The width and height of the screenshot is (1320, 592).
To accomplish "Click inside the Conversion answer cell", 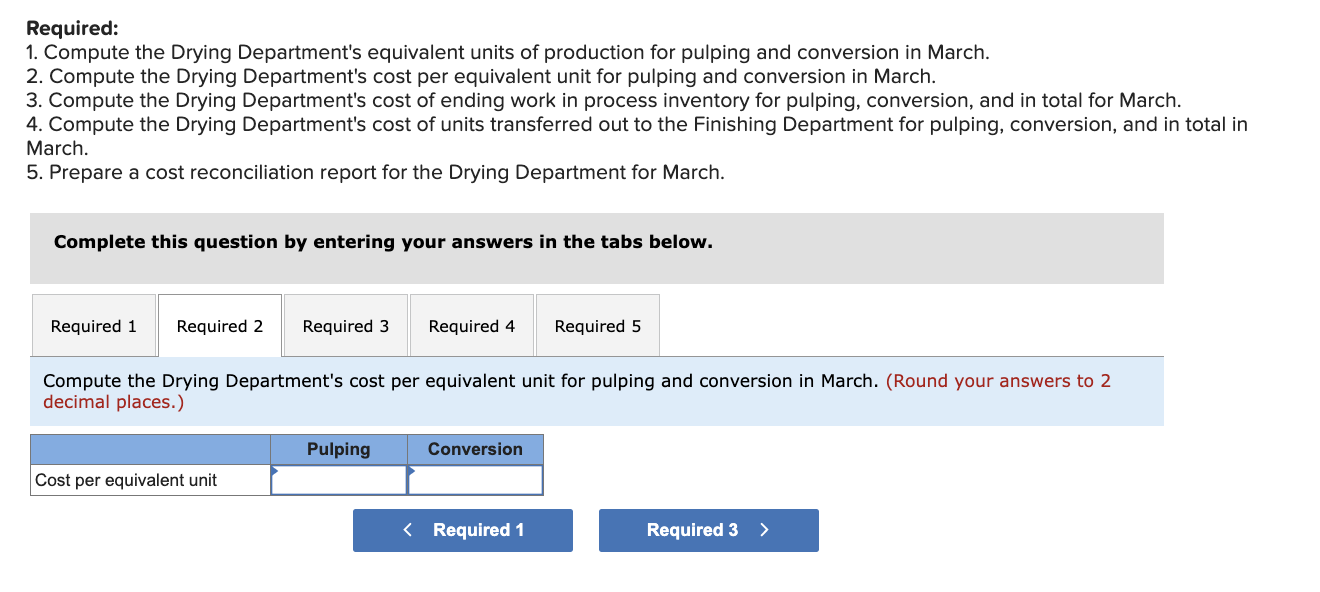I will click(475, 480).
